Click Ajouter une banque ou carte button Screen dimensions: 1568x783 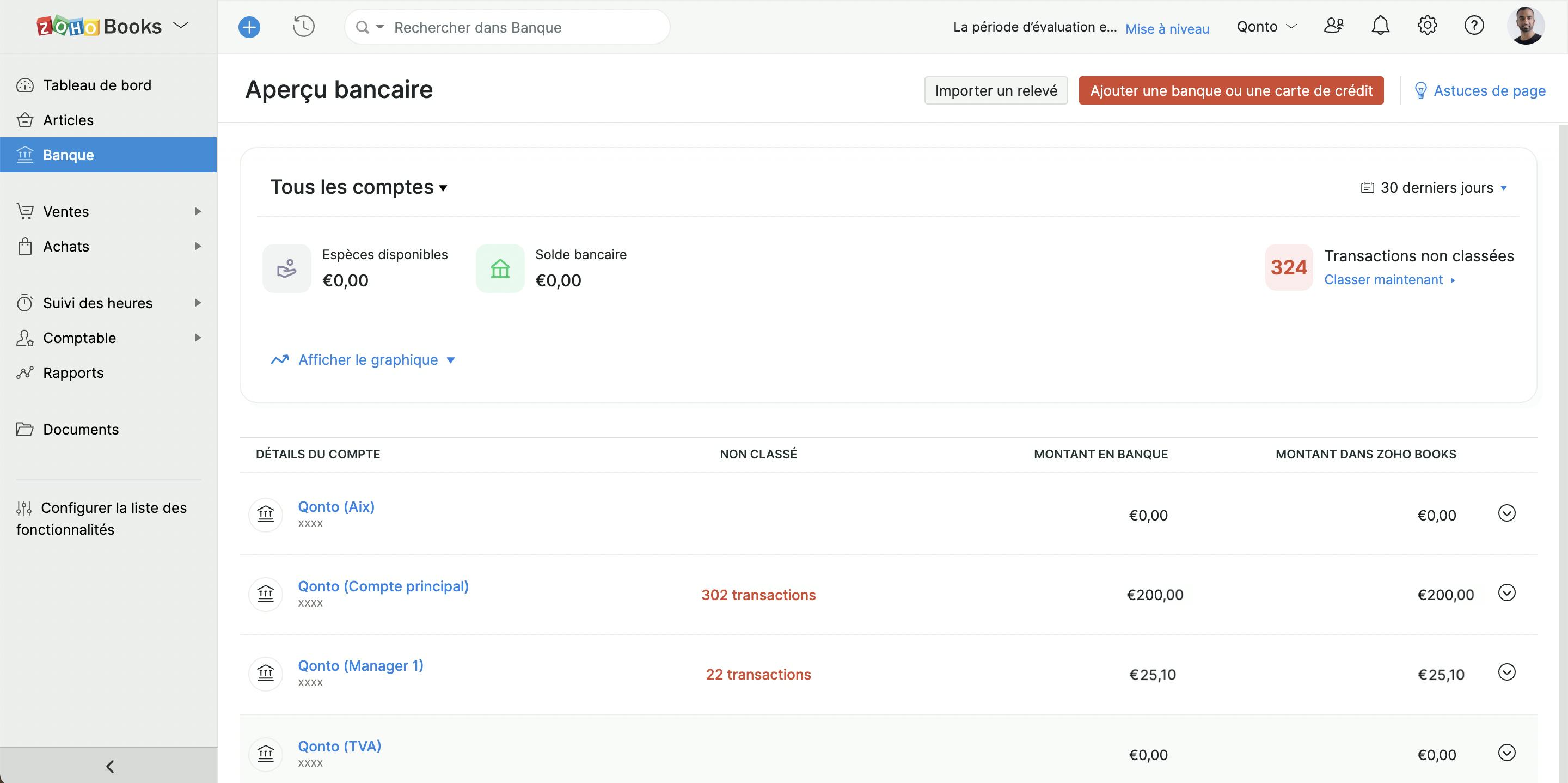point(1231,91)
